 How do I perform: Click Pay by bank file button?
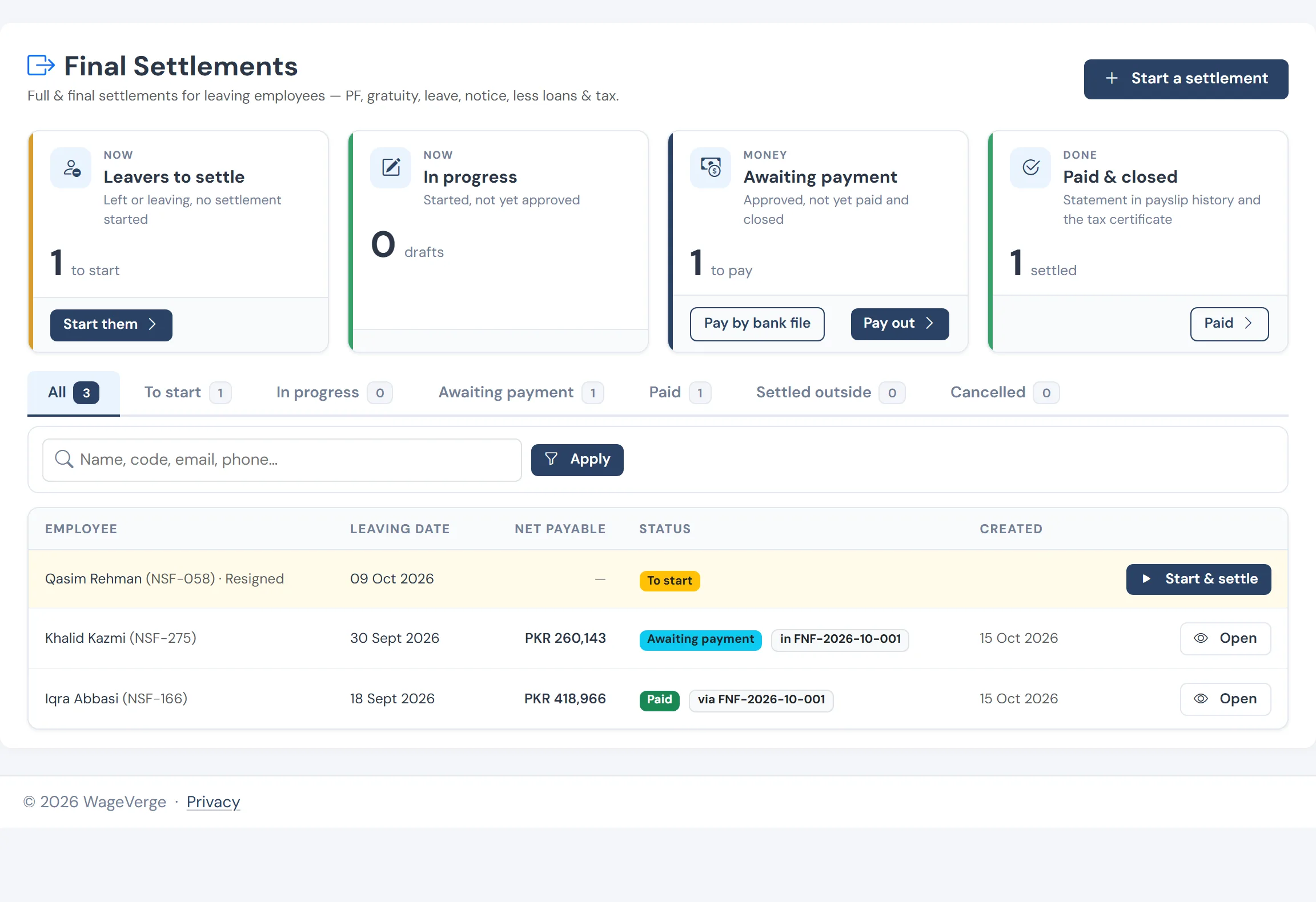tap(757, 324)
